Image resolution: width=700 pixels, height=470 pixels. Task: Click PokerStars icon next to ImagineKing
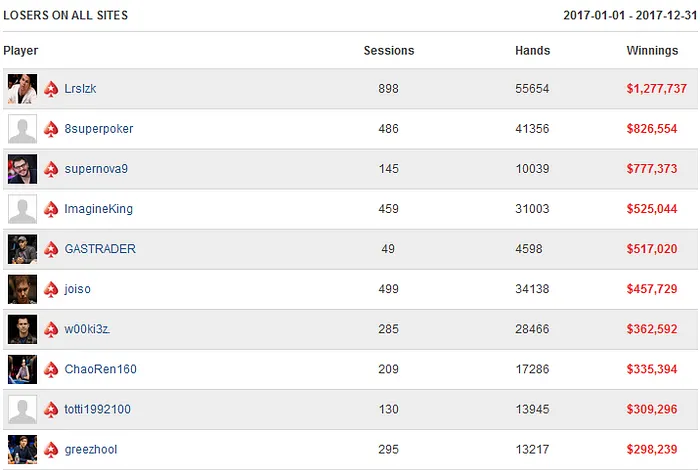pyautogui.click(x=51, y=209)
